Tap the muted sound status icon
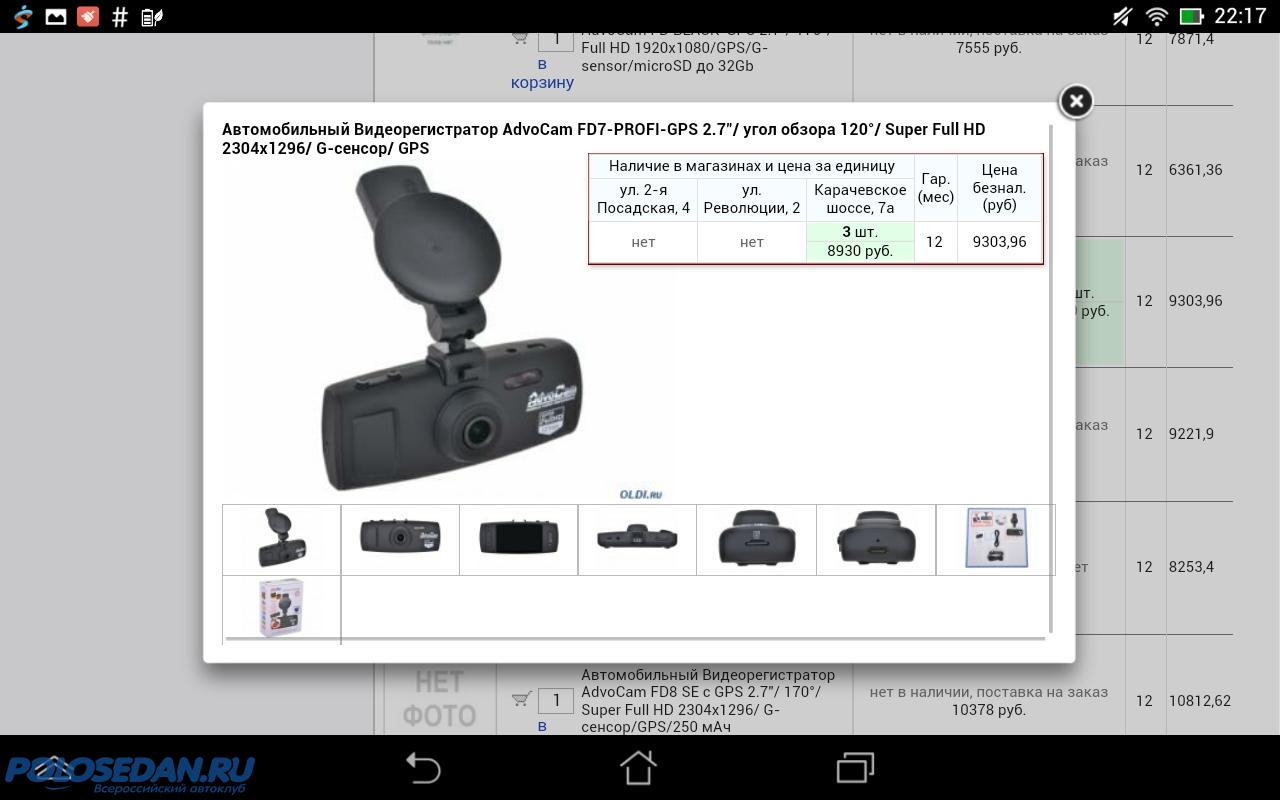This screenshot has width=1280, height=800. 1123,16
